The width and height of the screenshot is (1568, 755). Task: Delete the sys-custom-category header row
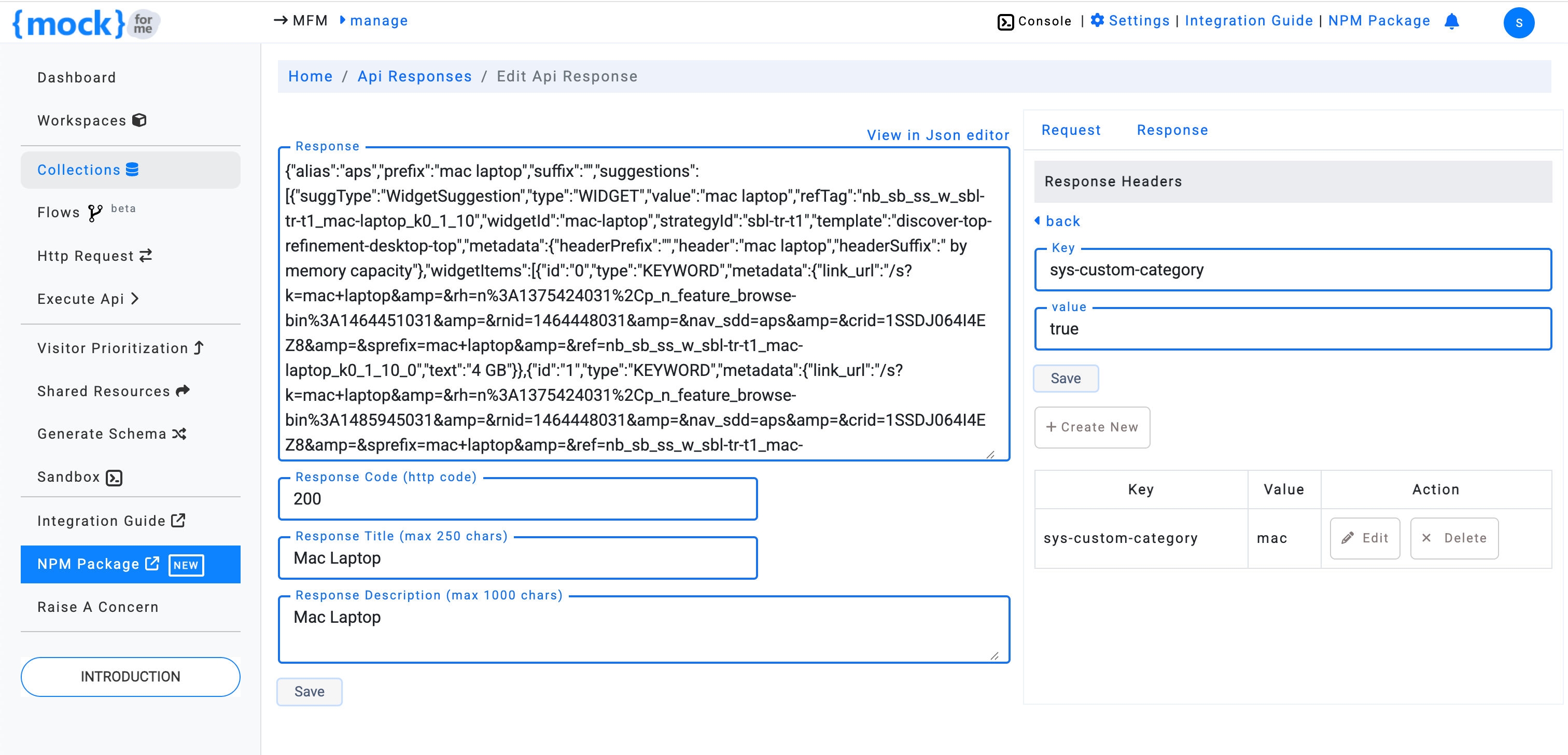(1453, 538)
